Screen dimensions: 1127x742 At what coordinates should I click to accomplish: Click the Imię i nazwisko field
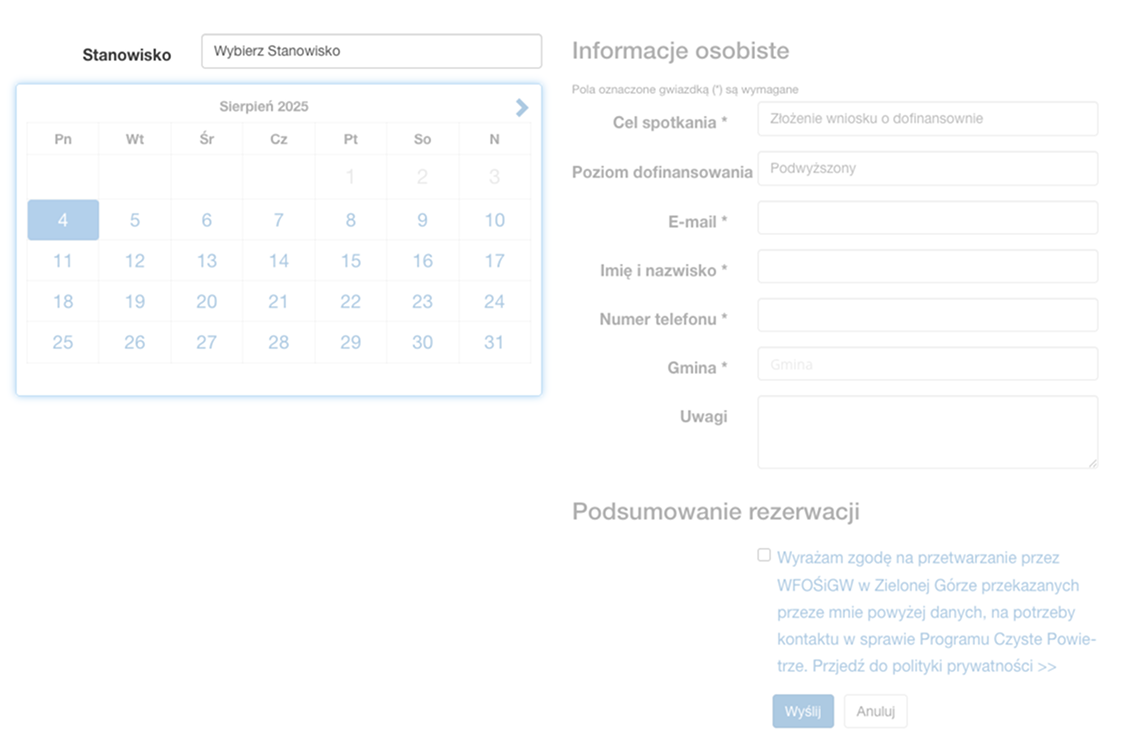[927, 267]
